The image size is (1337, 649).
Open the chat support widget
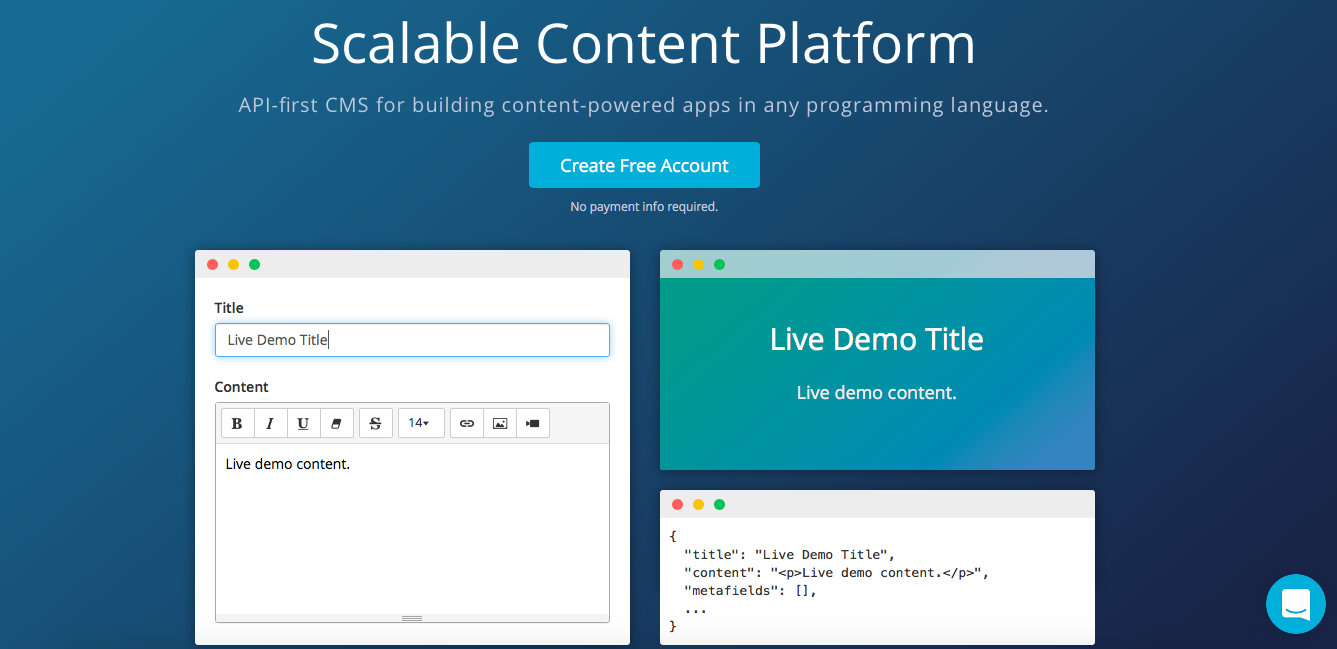click(x=1295, y=604)
